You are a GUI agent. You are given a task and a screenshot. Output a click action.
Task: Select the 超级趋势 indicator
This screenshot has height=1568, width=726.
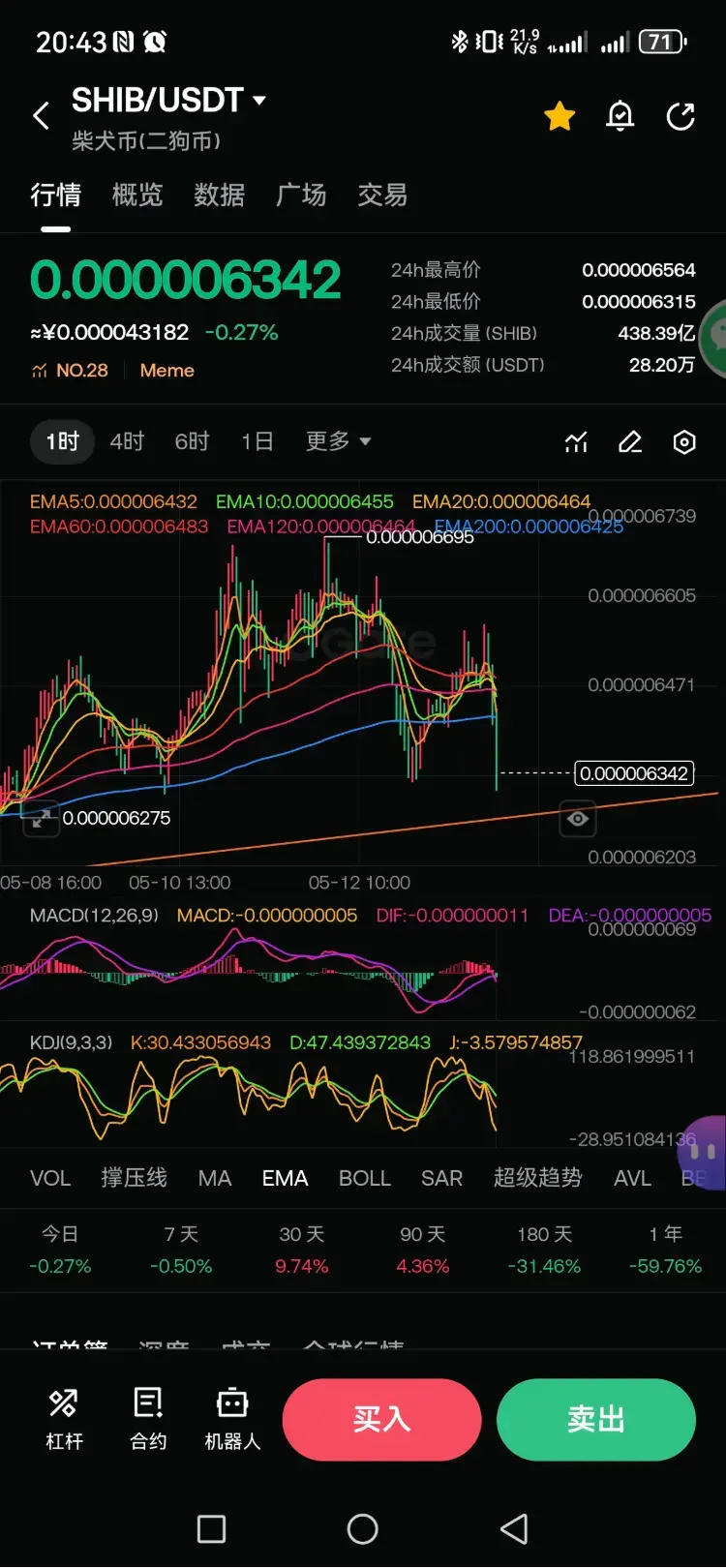537,1178
